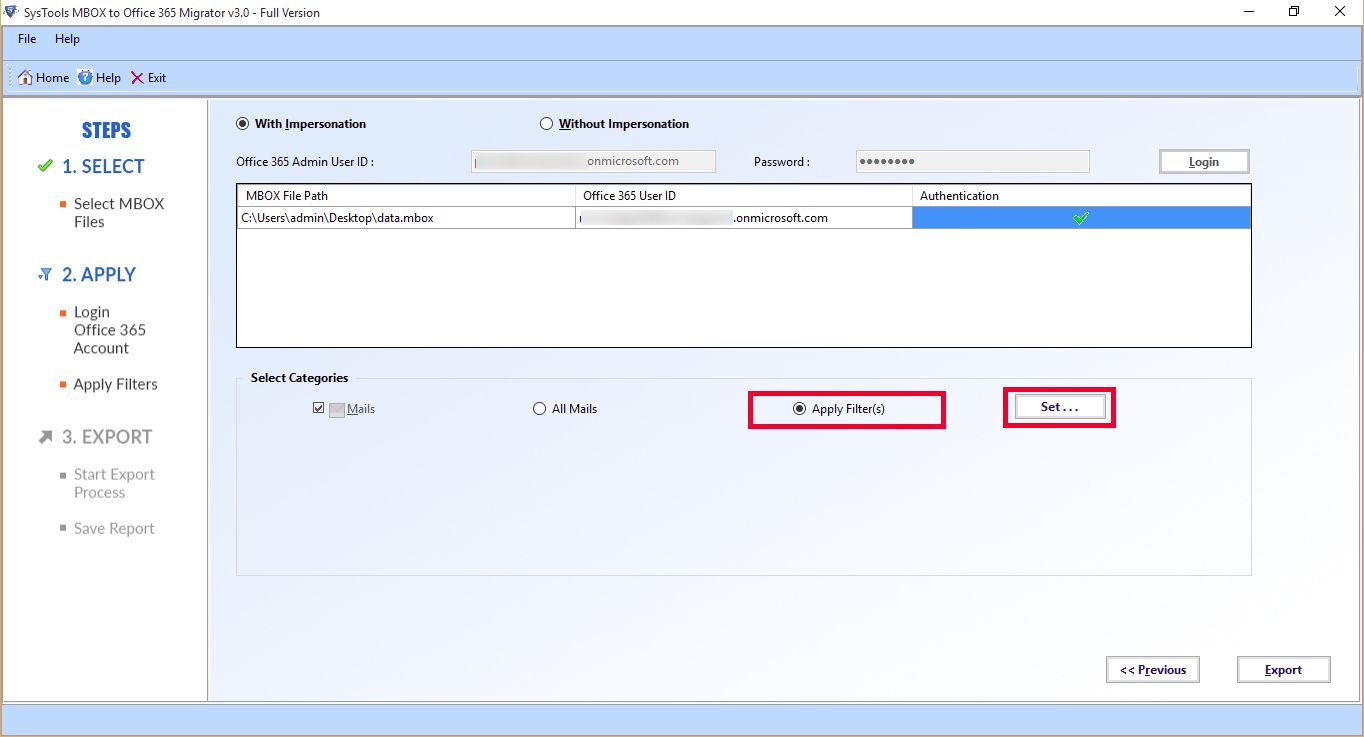Image resolution: width=1364 pixels, height=737 pixels.
Task: Open the File menu
Action: [x=27, y=39]
